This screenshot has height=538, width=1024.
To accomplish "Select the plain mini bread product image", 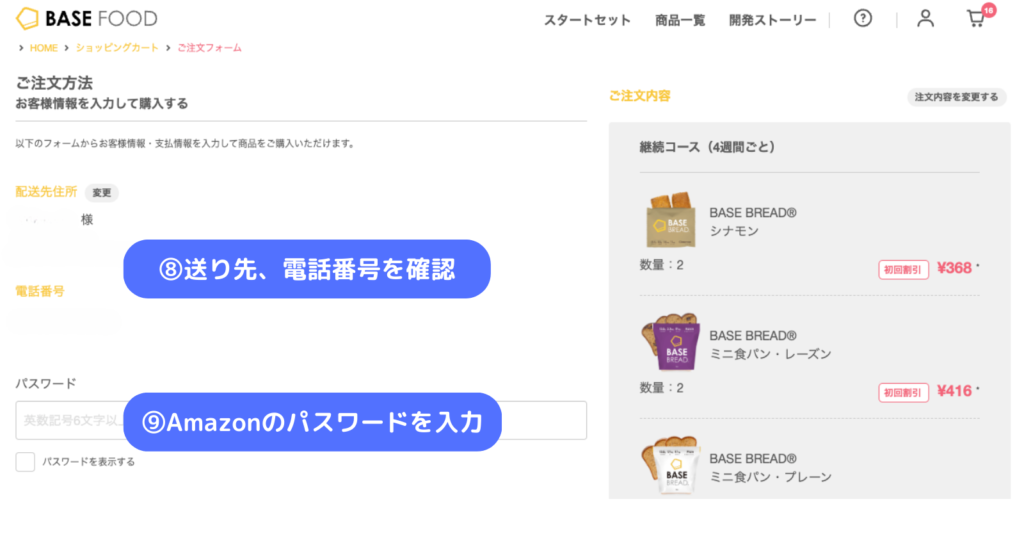I will (671, 465).
